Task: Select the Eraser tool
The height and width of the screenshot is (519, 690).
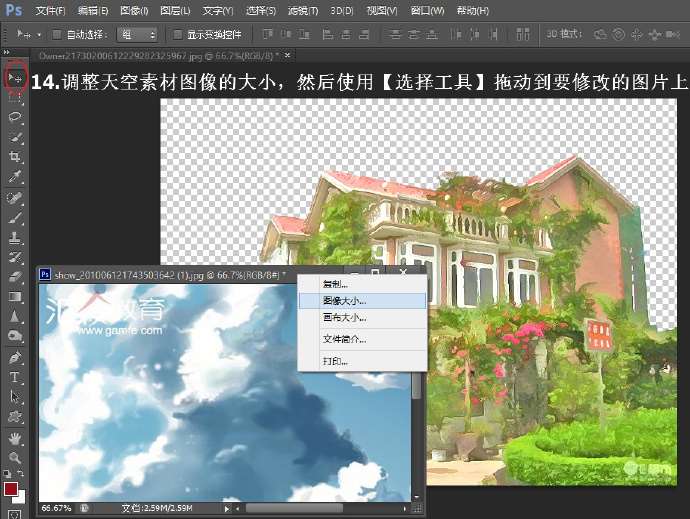Action: click(x=15, y=277)
